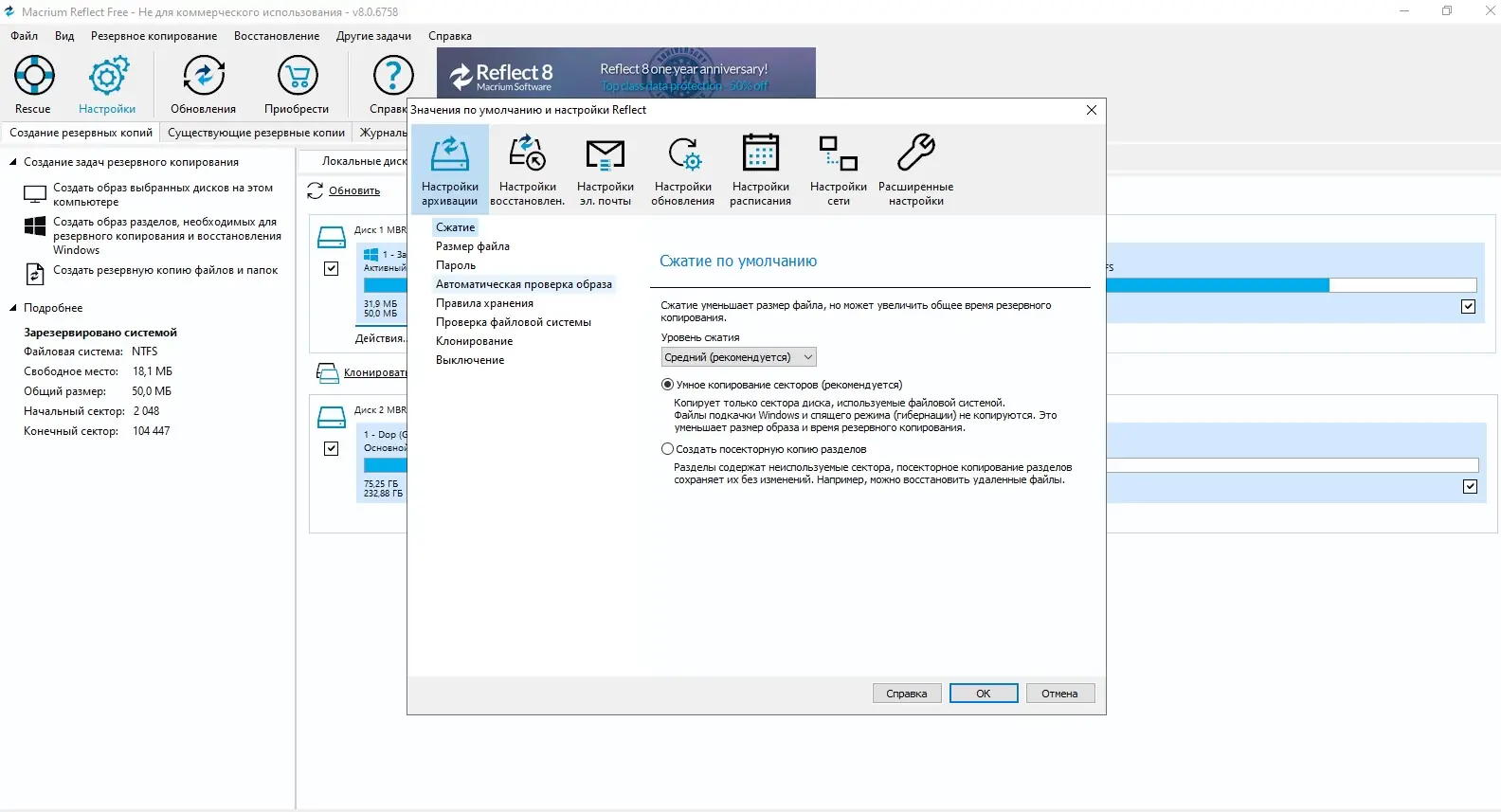
Task: Click the Диск 1 partition usage bar
Action: tap(385, 284)
